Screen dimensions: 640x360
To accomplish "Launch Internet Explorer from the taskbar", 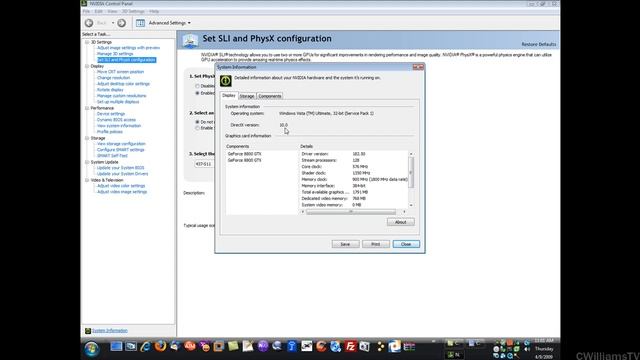I will click(145, 347).
